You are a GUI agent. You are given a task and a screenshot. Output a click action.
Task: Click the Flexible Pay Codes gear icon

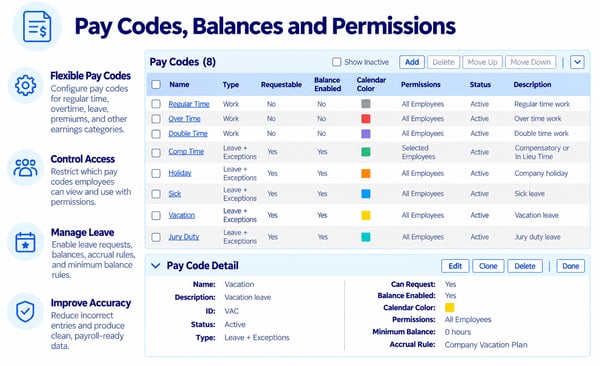pyautogui.click(x=25, y=85)
